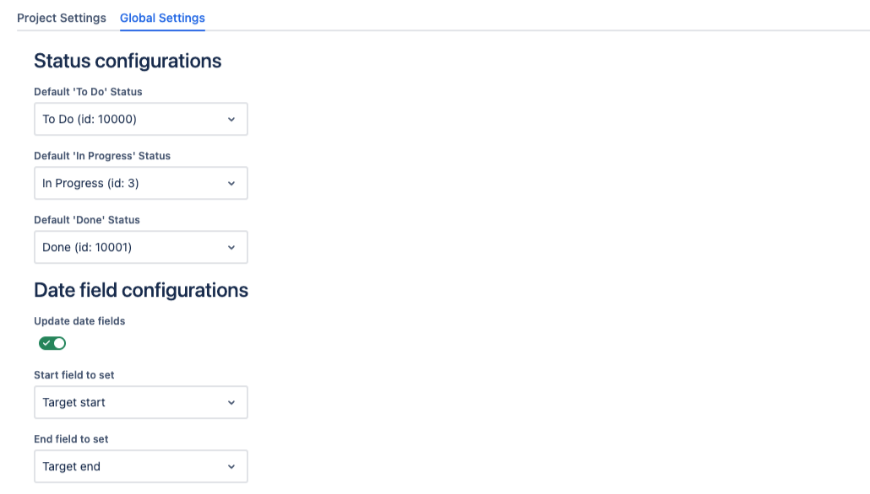Viewport: 870px width, 494px height.
Task: Click the chevron in the In Progress status dropdown
Action: coord(231,183)
